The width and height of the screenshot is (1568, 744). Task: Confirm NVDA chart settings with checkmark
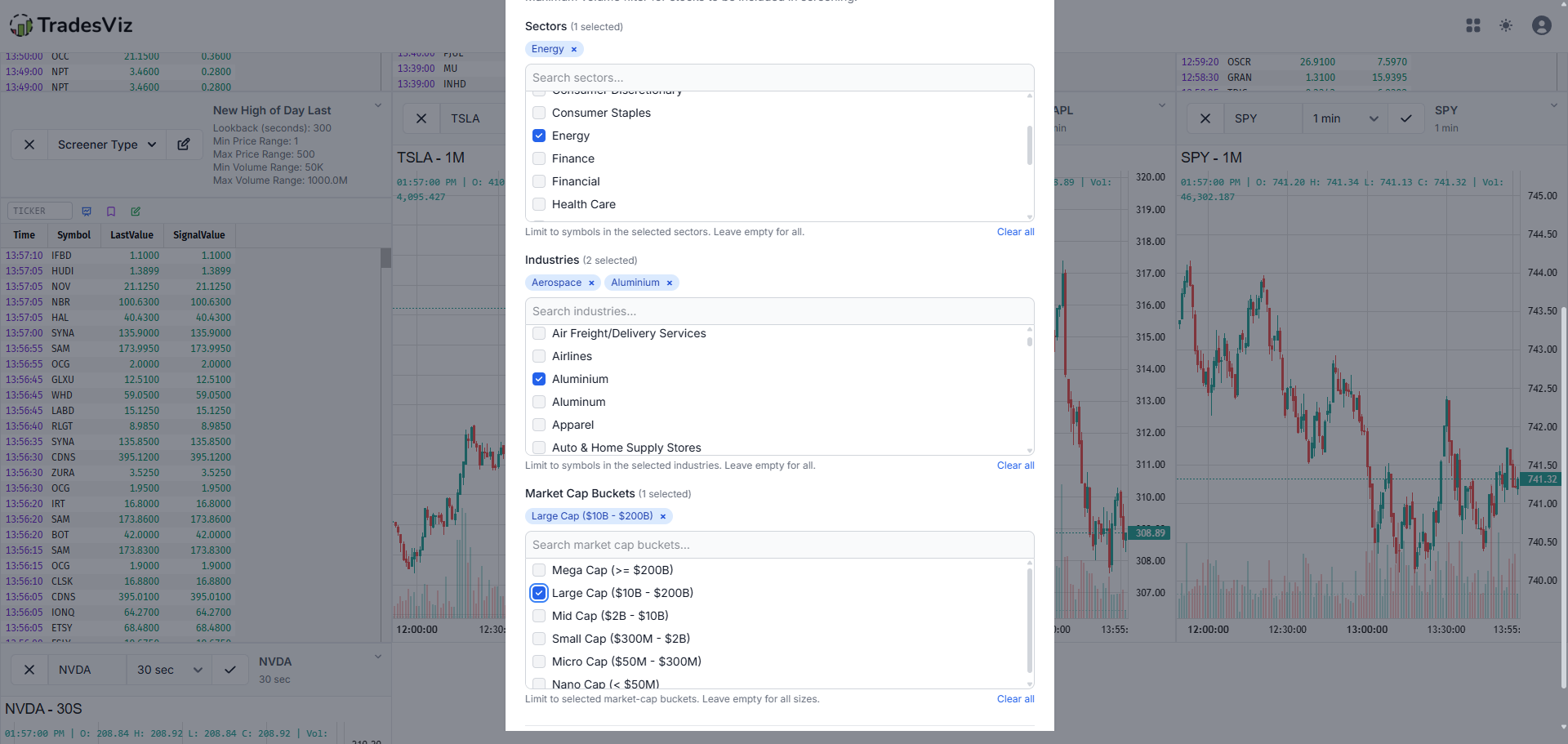pos(230,670)
